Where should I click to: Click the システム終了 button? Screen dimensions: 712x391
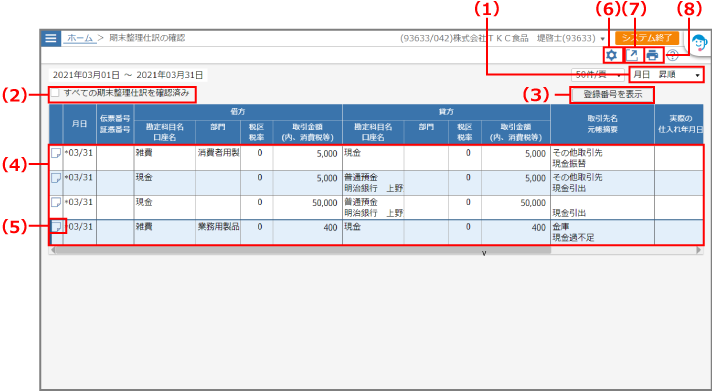click(x=647, y=38)
